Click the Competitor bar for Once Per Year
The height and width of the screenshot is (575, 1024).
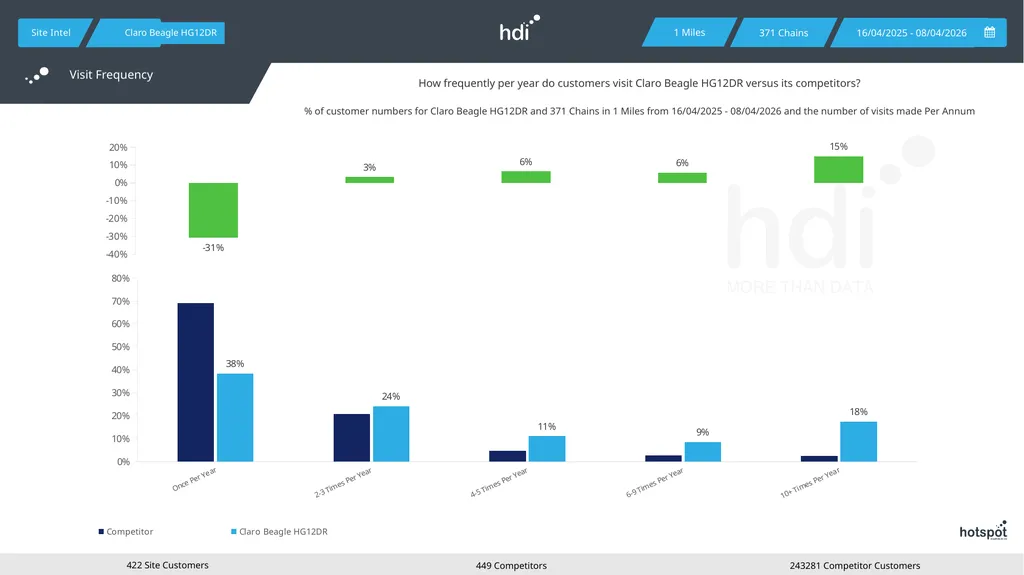[x=195, y=382]
